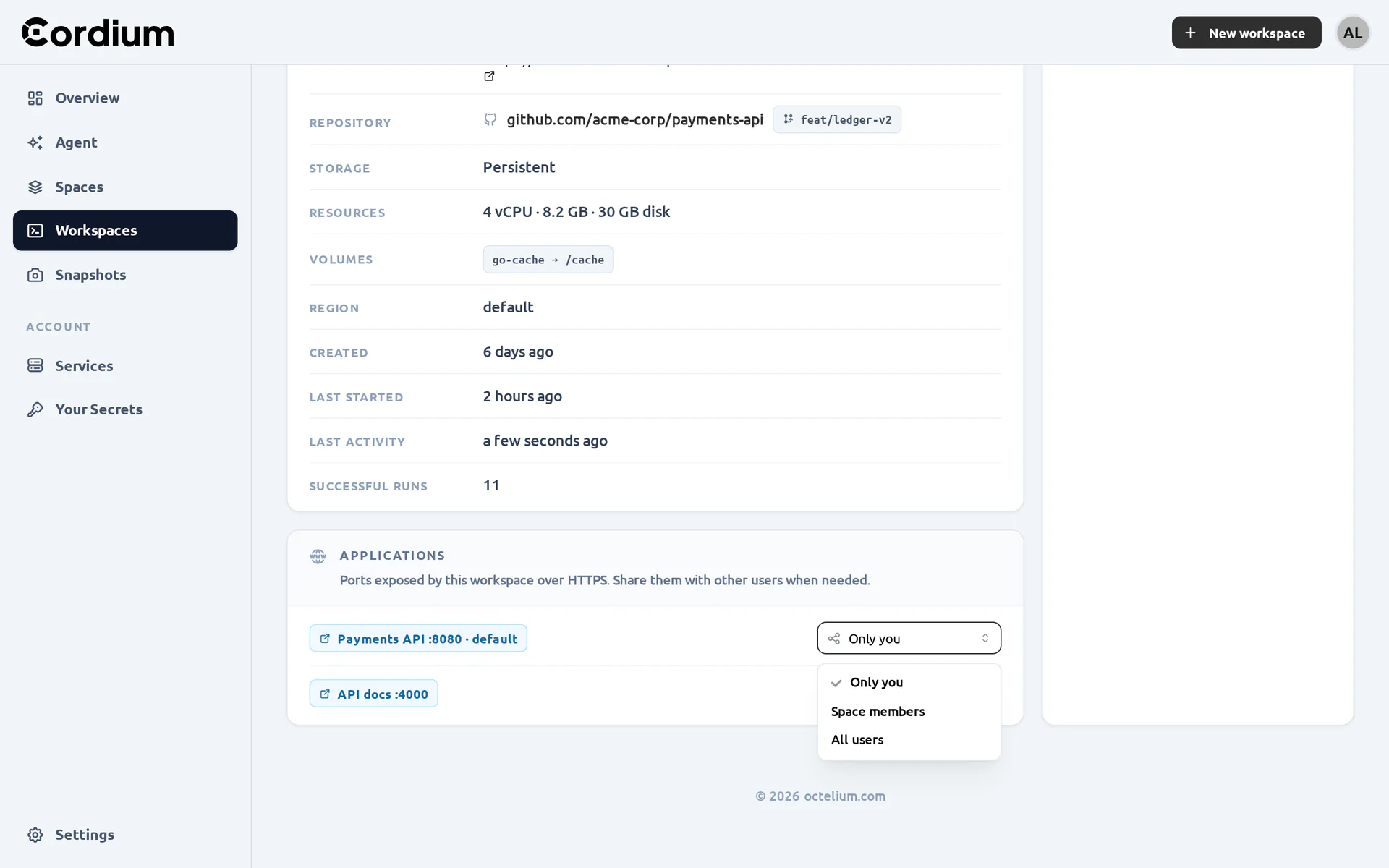Click the Settings gear icon
The image size is (1389, 868).
(35, 835)
